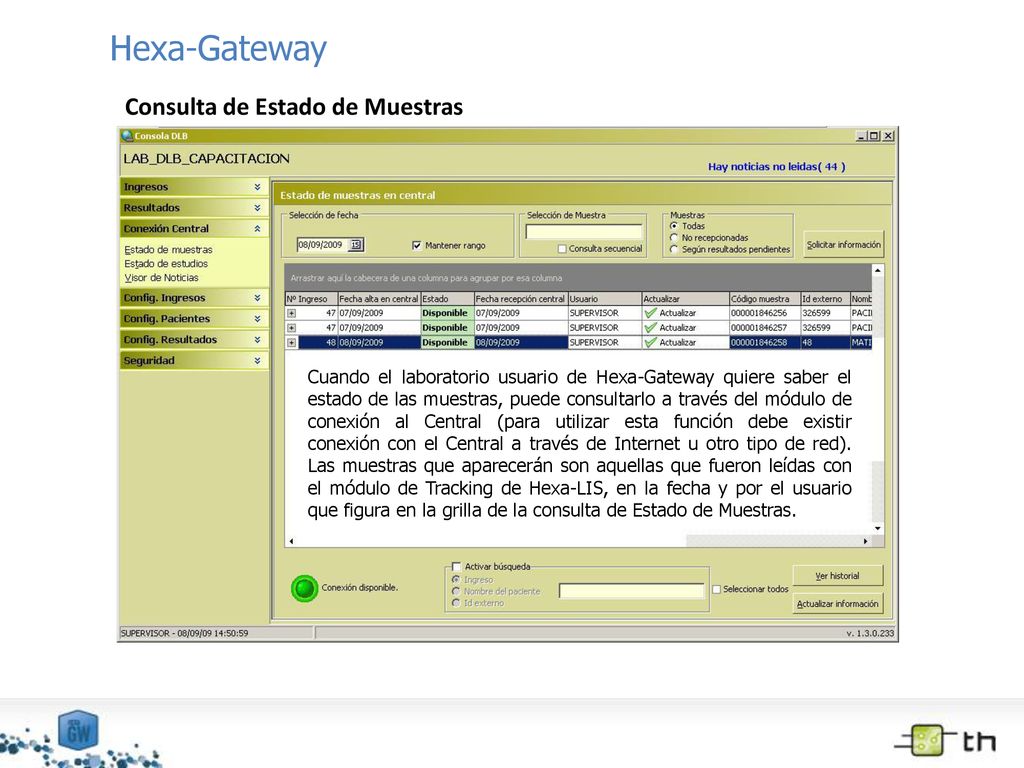The width and height of the screenshot is (1024, 768).
Task: Sort by the Id externo column header
Action: point(825,299)
